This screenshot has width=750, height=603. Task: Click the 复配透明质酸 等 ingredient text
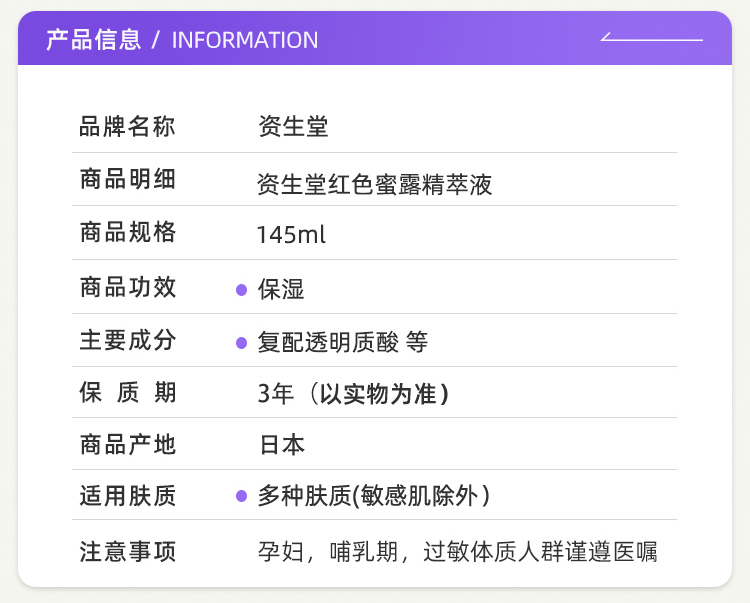point(343,342)
